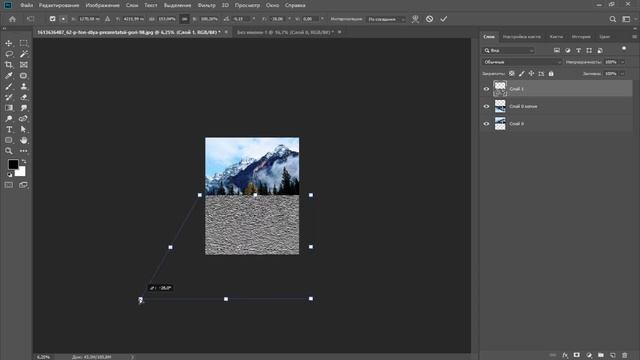640x360 pixels.
Task: Open the Фильтр menu
Action: tap(207, 5)
